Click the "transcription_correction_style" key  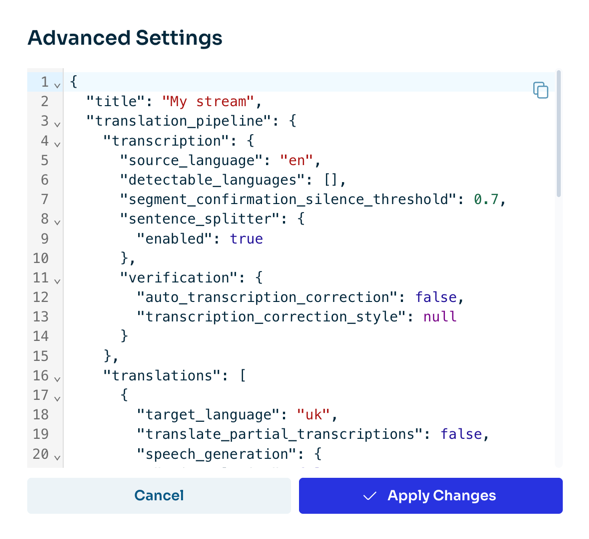click(x=271, y=317)
